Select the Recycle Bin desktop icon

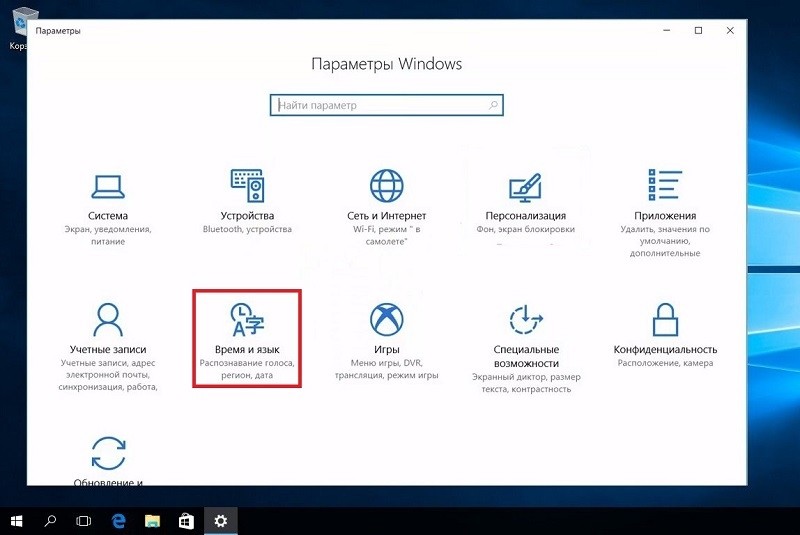coord(19,28)
